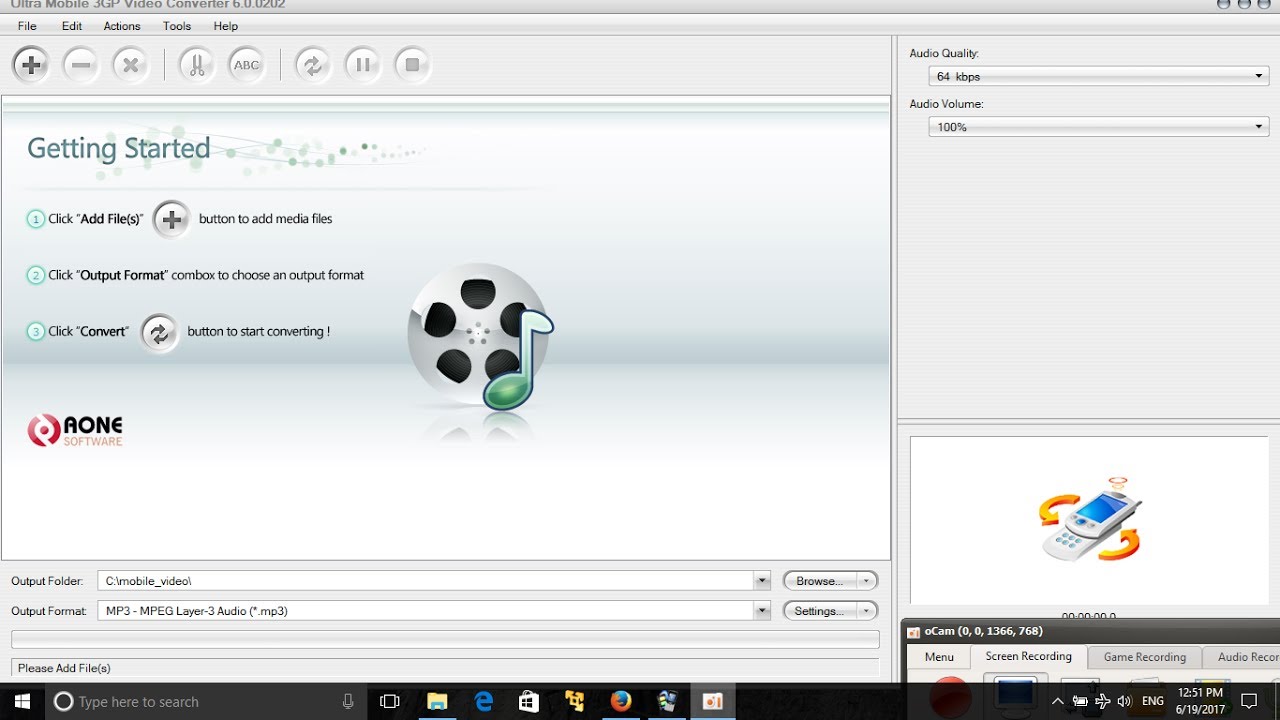Image resolution: width=1280 pixels, height=720 pixels.
Task: Click the empty conversion progress bar
Action: click(445, 639)
